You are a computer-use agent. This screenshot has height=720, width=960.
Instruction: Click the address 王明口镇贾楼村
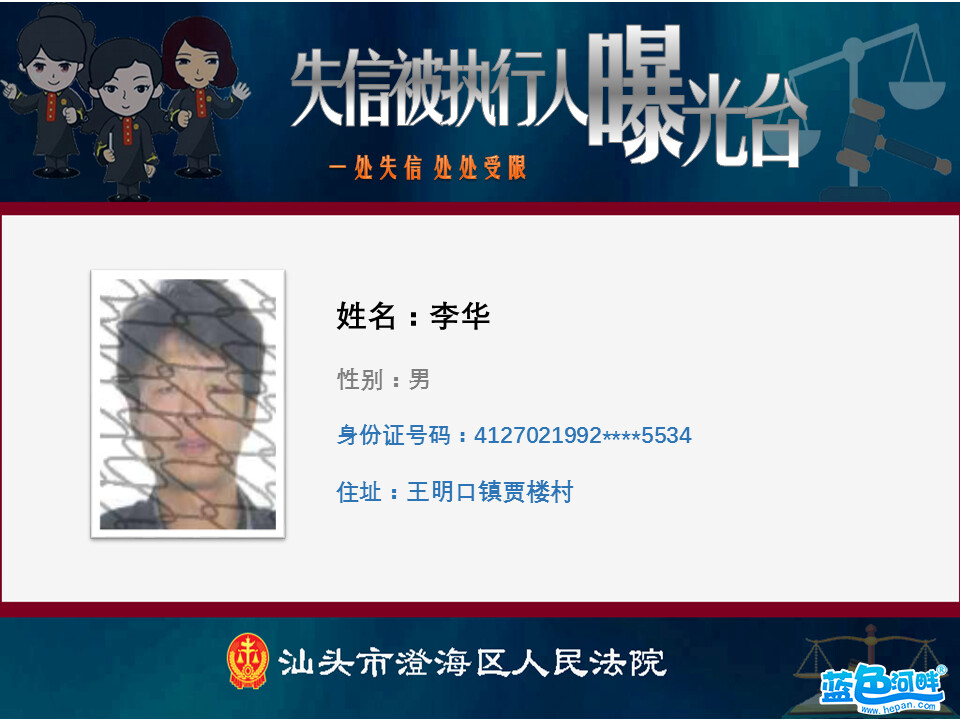(490, 492)
